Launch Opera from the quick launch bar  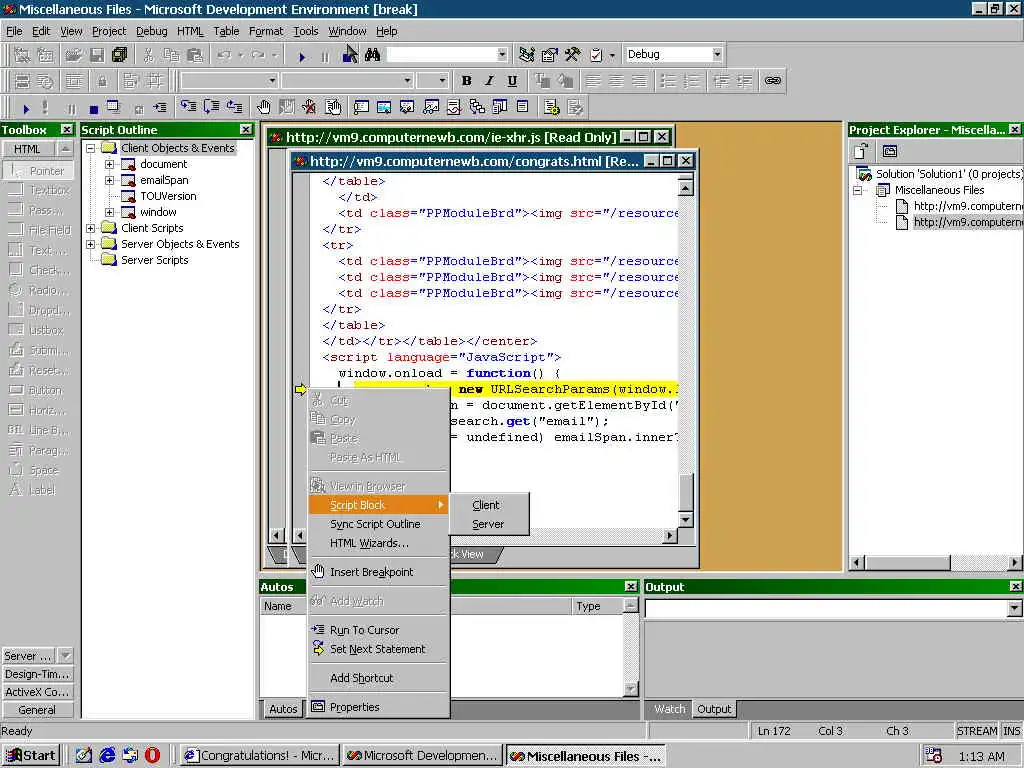click(x=152, y=755)
